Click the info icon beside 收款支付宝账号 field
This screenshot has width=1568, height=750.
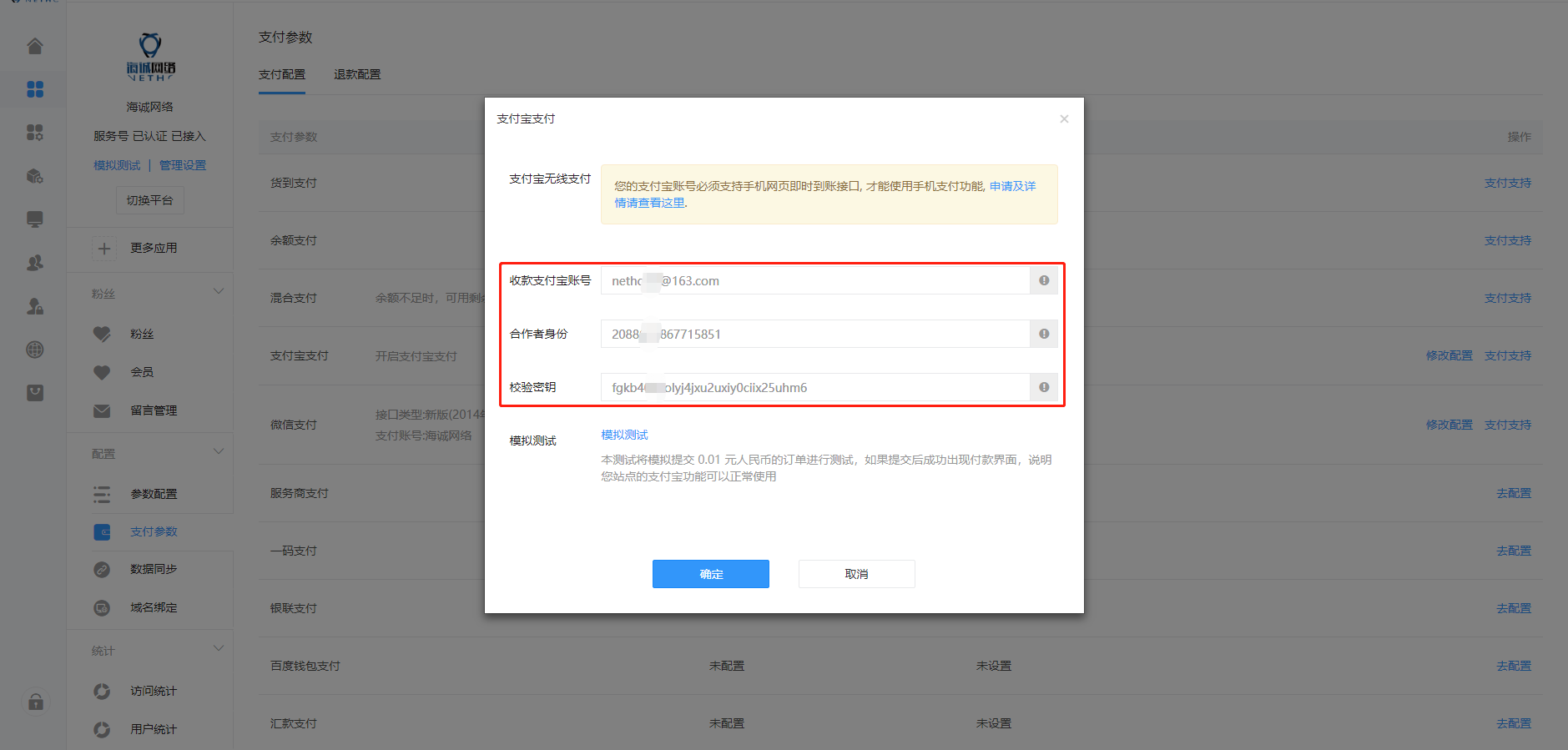pyautogui.click(x=1044, y=280)
